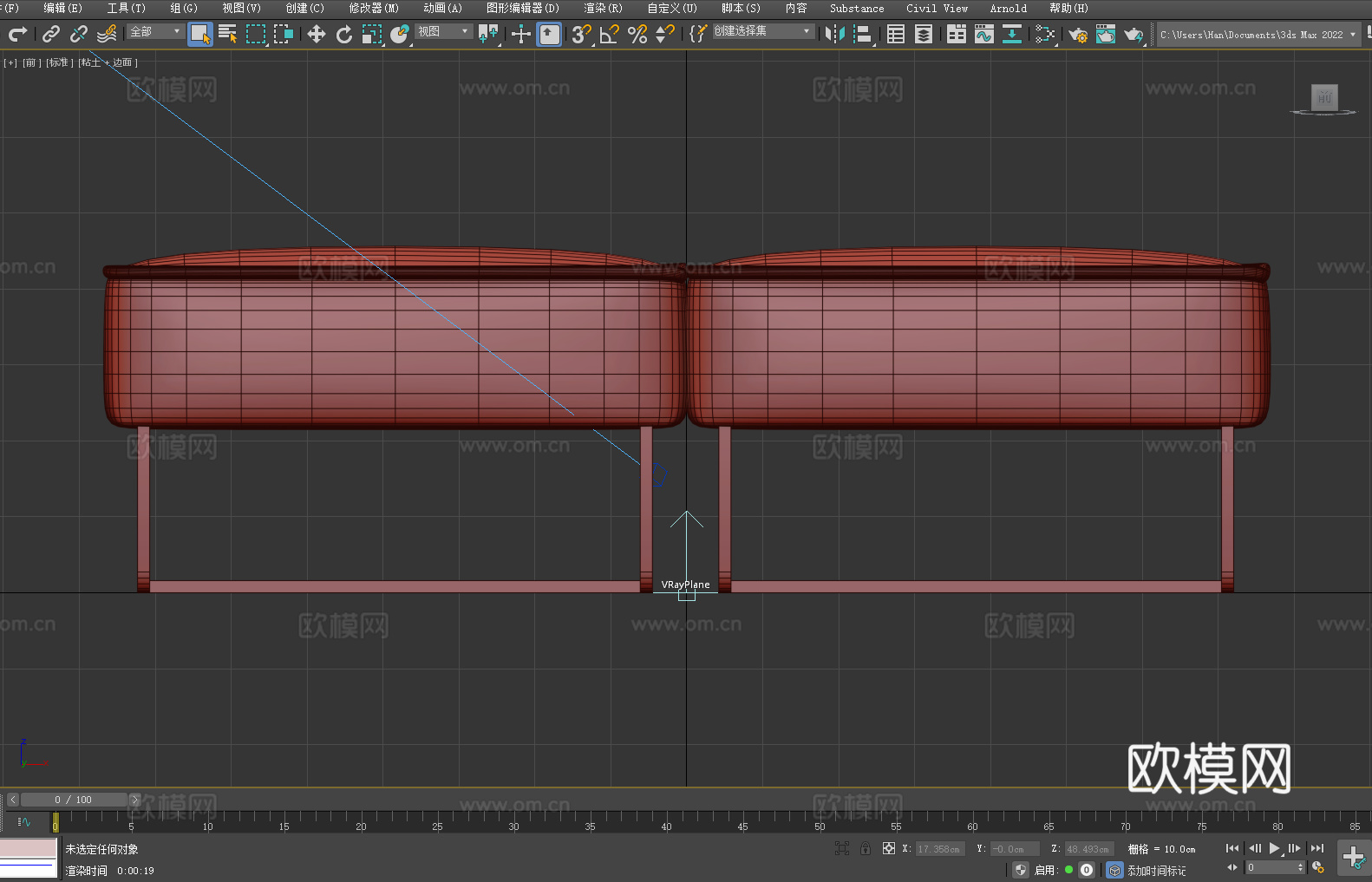Click the Play Animation button

(x=1275, y=848)
